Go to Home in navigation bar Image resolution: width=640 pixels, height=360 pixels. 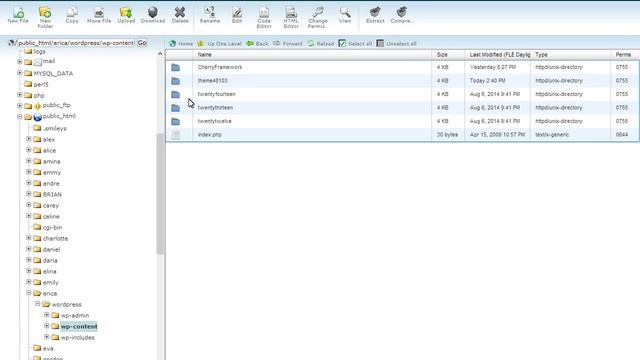(x=181, y=44)
